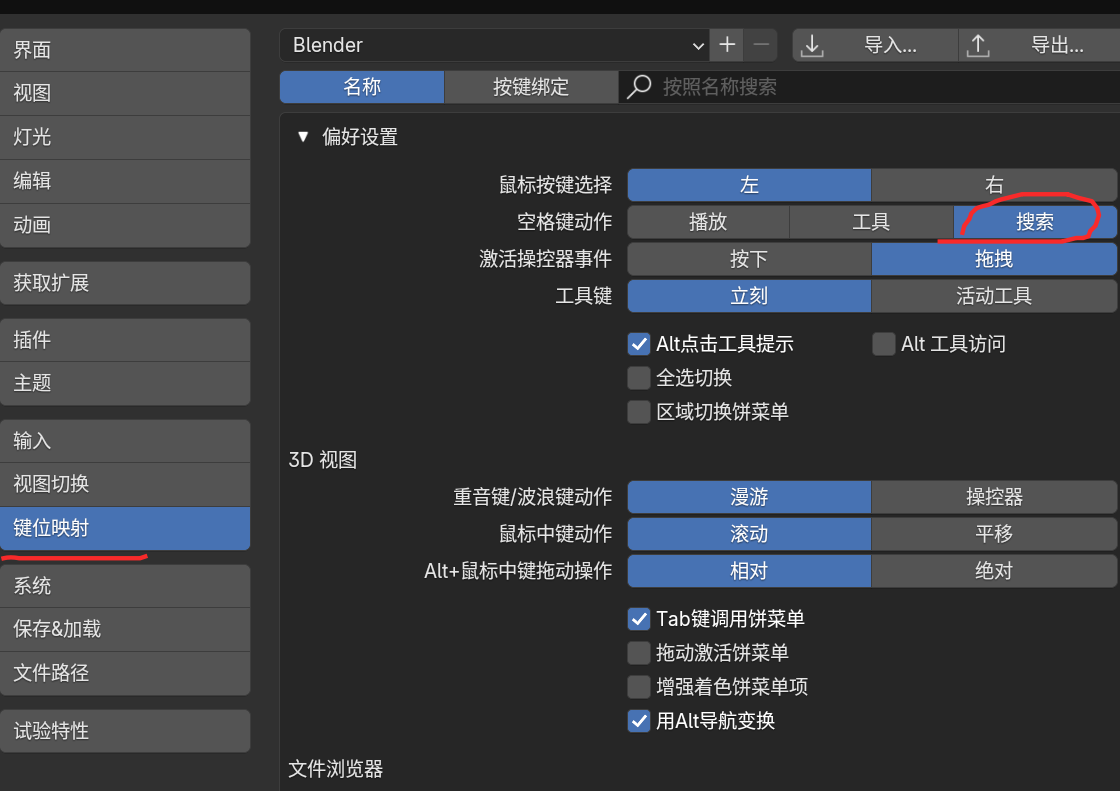This screenshot has width=1120, height=791.
Task: Open the 界面 preferences category
Action: [x=125, y=50]
